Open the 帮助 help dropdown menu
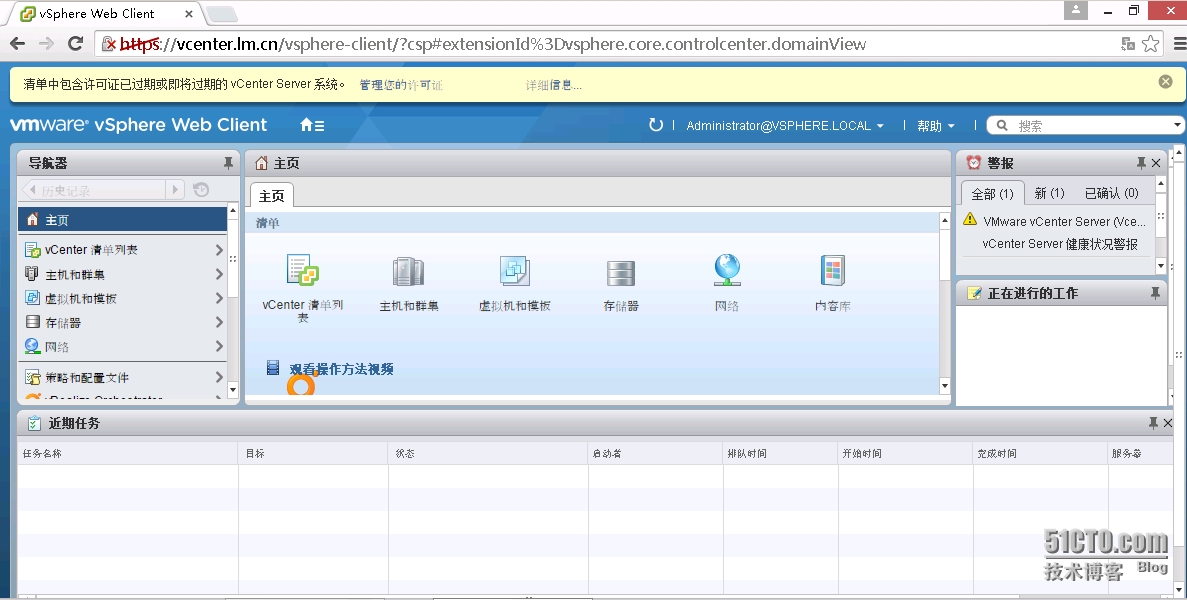1187x600 pixels. 934,125
